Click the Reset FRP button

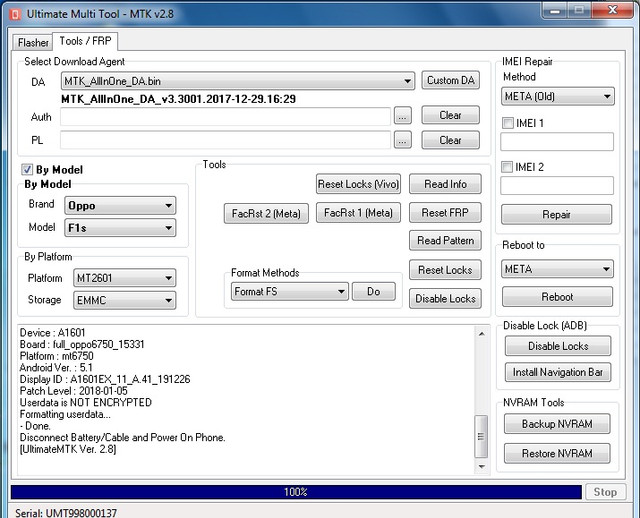[445, 213]
